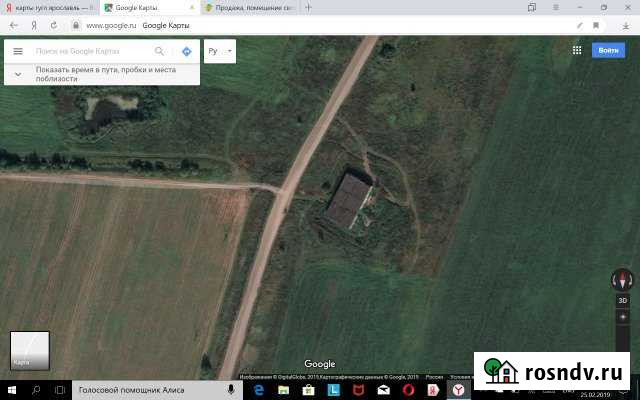The height and width of the screenshot is (400, 640).
Task: Open directions with the blue route icon
Action: tap(186, 51)
